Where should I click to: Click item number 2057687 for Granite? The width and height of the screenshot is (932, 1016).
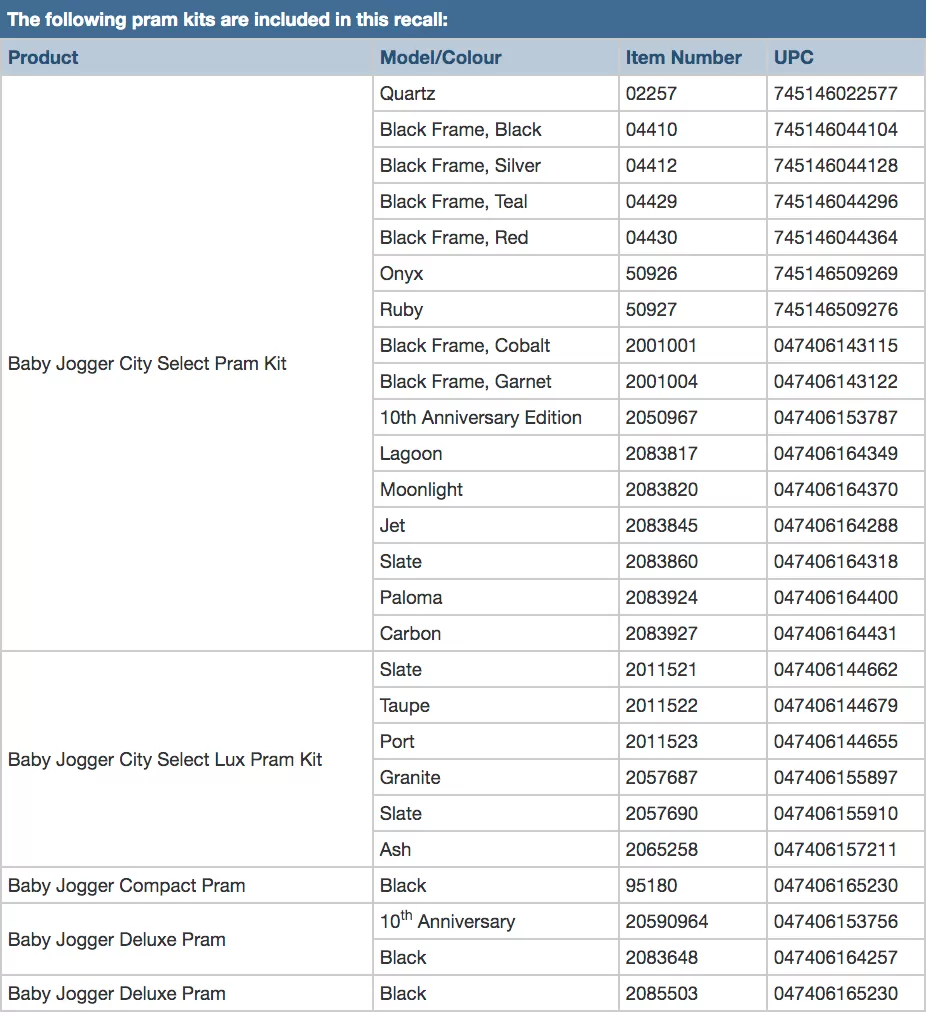(x=693, y=777)
